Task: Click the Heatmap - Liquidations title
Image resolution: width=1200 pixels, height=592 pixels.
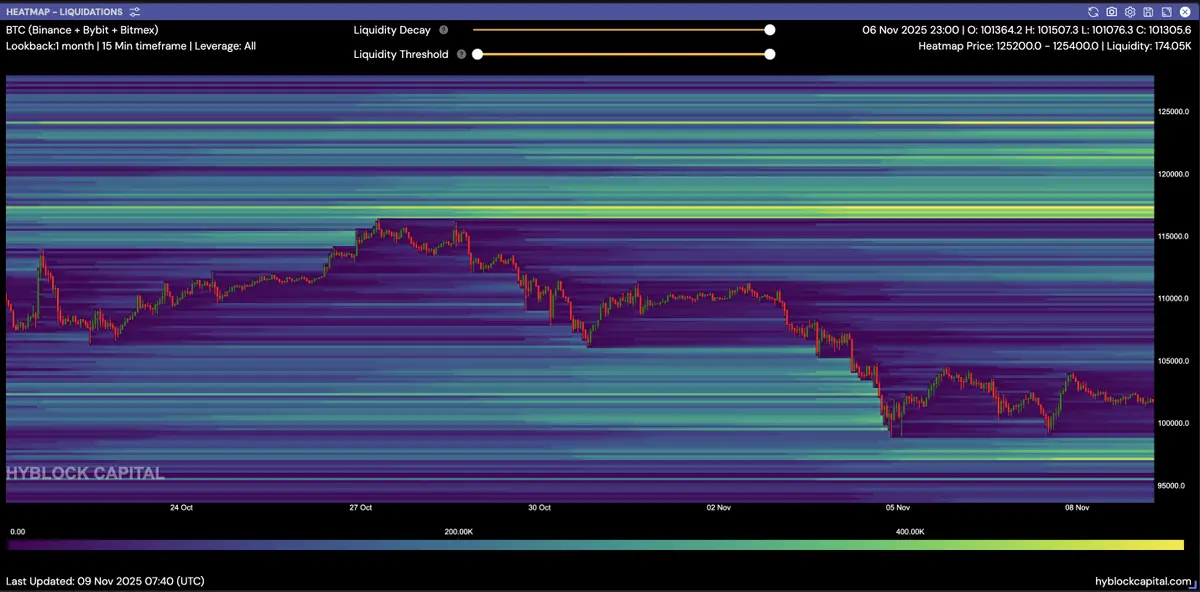Action: click(x=64, y=12)
